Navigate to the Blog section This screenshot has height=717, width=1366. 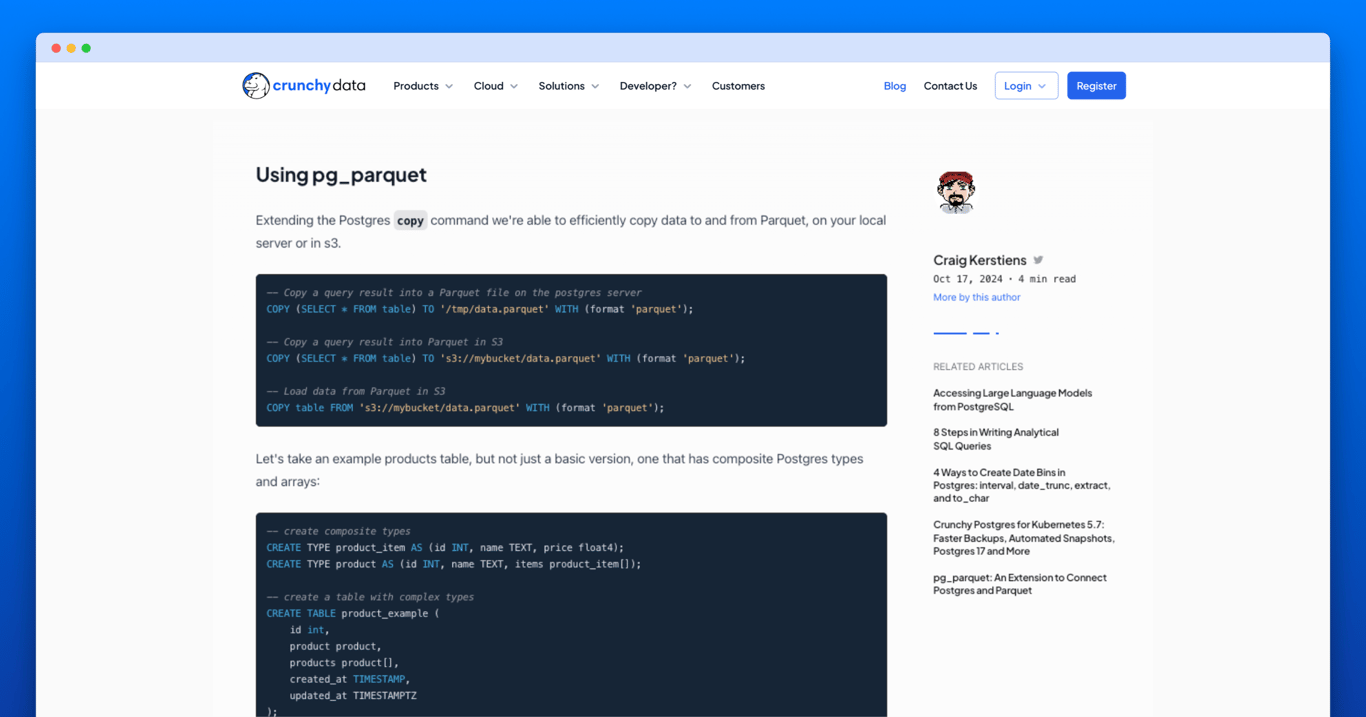tap(894, 86)
